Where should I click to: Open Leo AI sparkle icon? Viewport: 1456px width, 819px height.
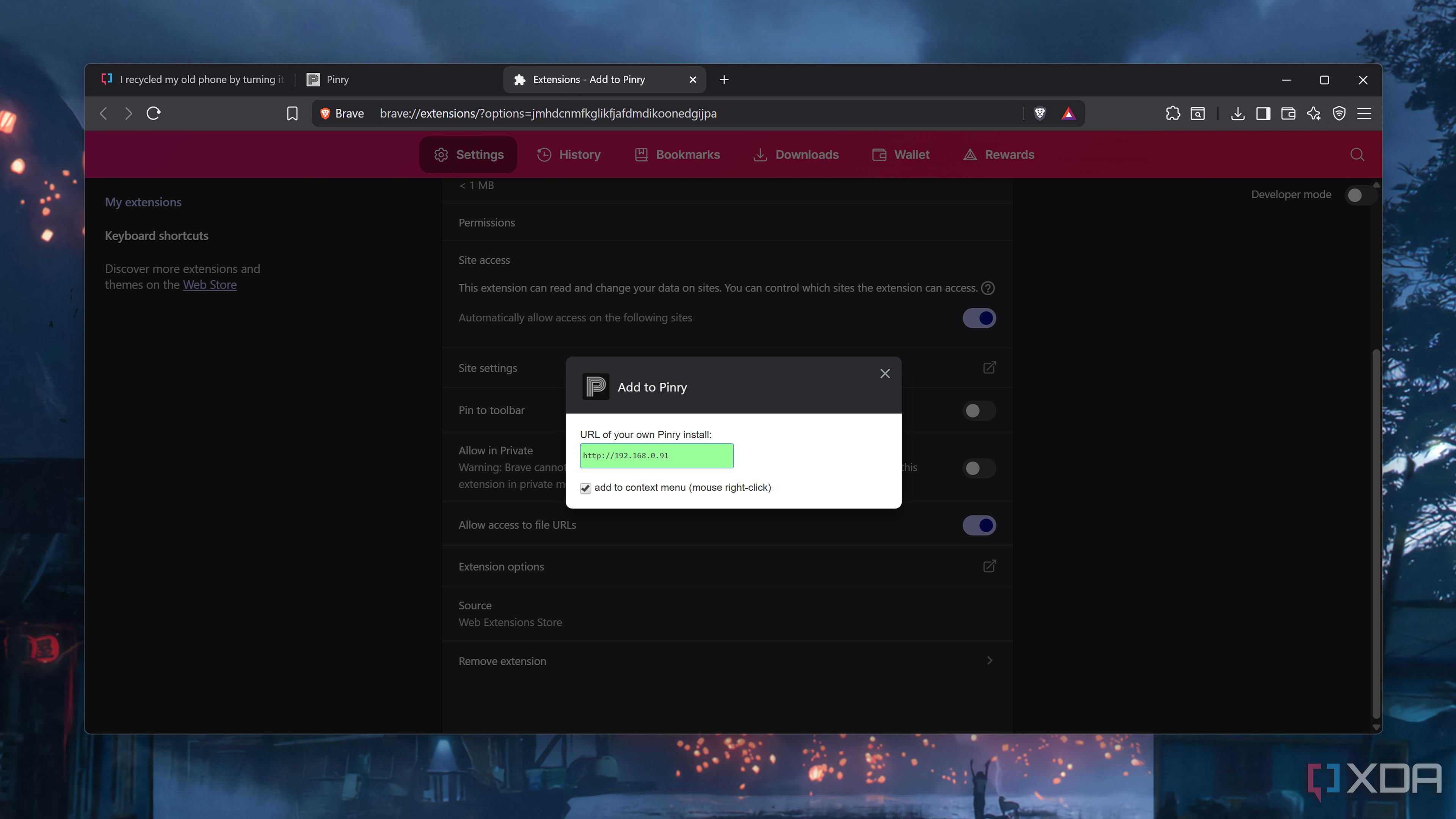click(1313, 114)
